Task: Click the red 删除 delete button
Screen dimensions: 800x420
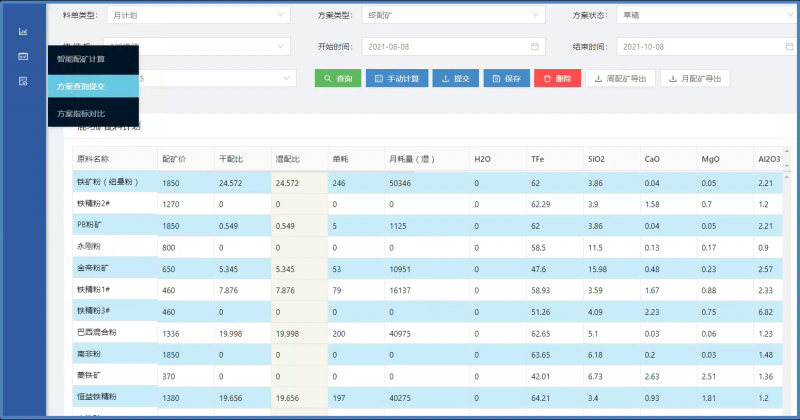Action: (557, 78)
